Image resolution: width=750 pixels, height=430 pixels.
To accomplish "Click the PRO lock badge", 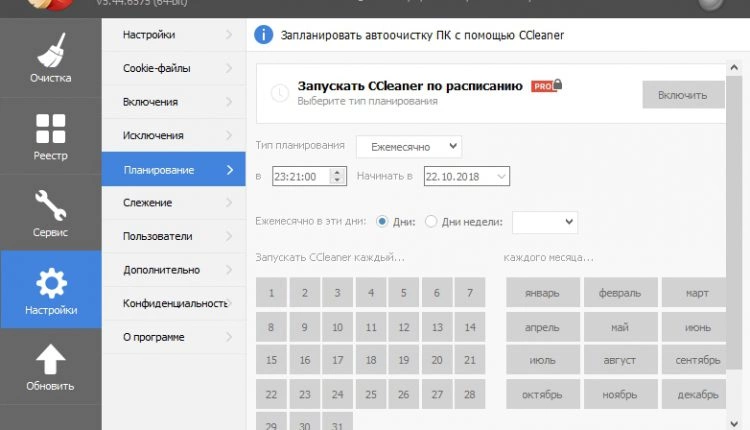I will pyautogui.click(x=544, y=86).
